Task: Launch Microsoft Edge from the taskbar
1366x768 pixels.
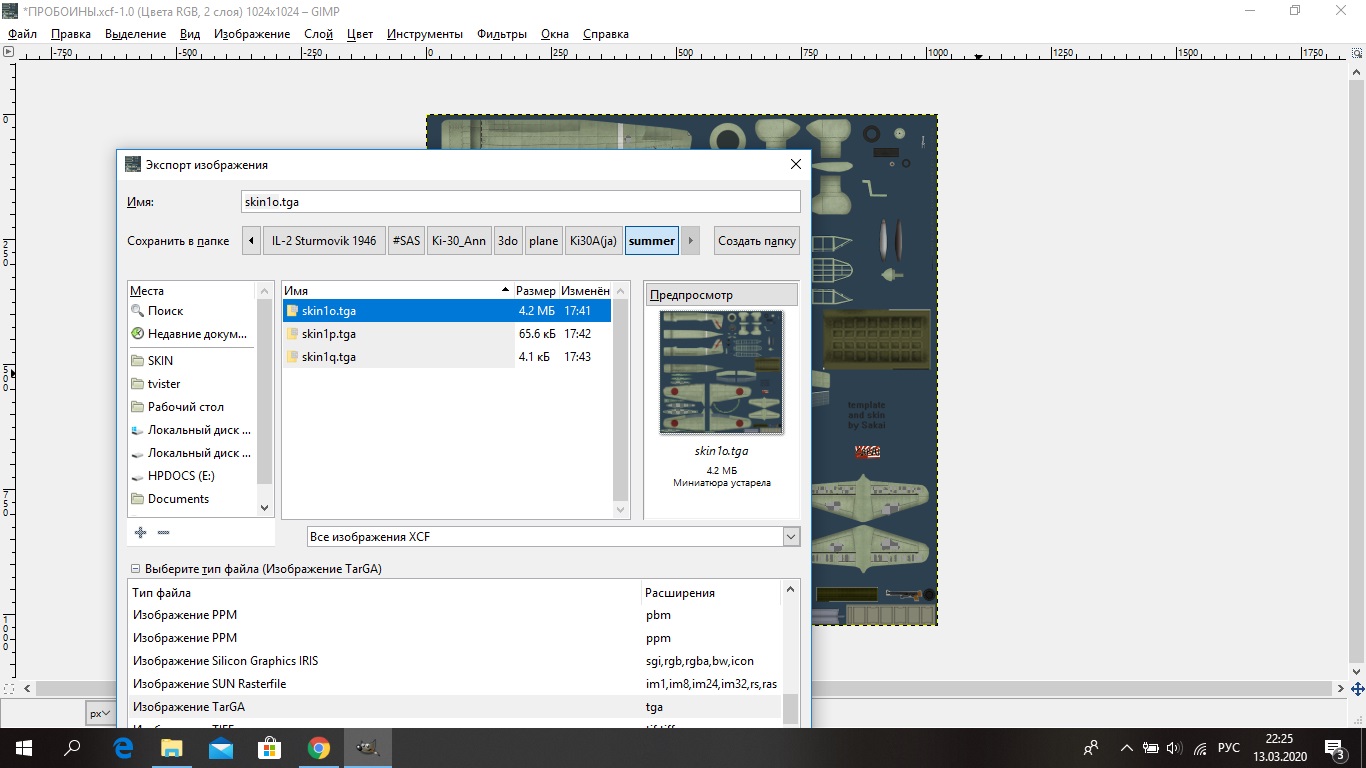Action: click(123, 748)
